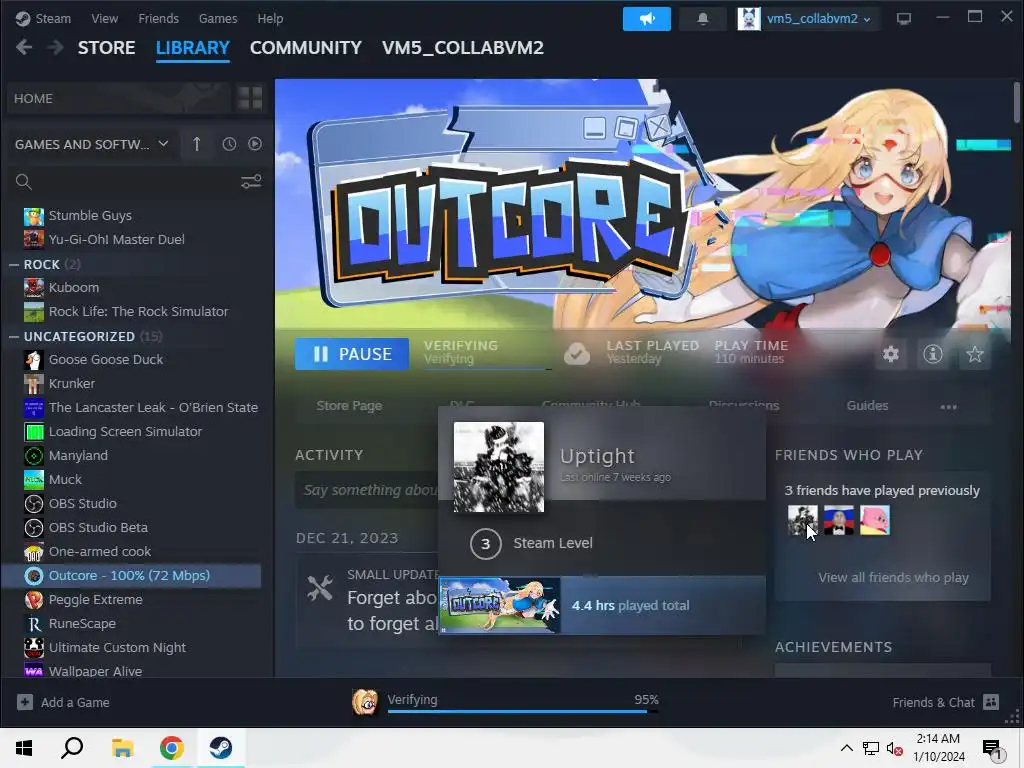
Task: Click Uptight's avatar in hover card
Action: tap(499, 468)
